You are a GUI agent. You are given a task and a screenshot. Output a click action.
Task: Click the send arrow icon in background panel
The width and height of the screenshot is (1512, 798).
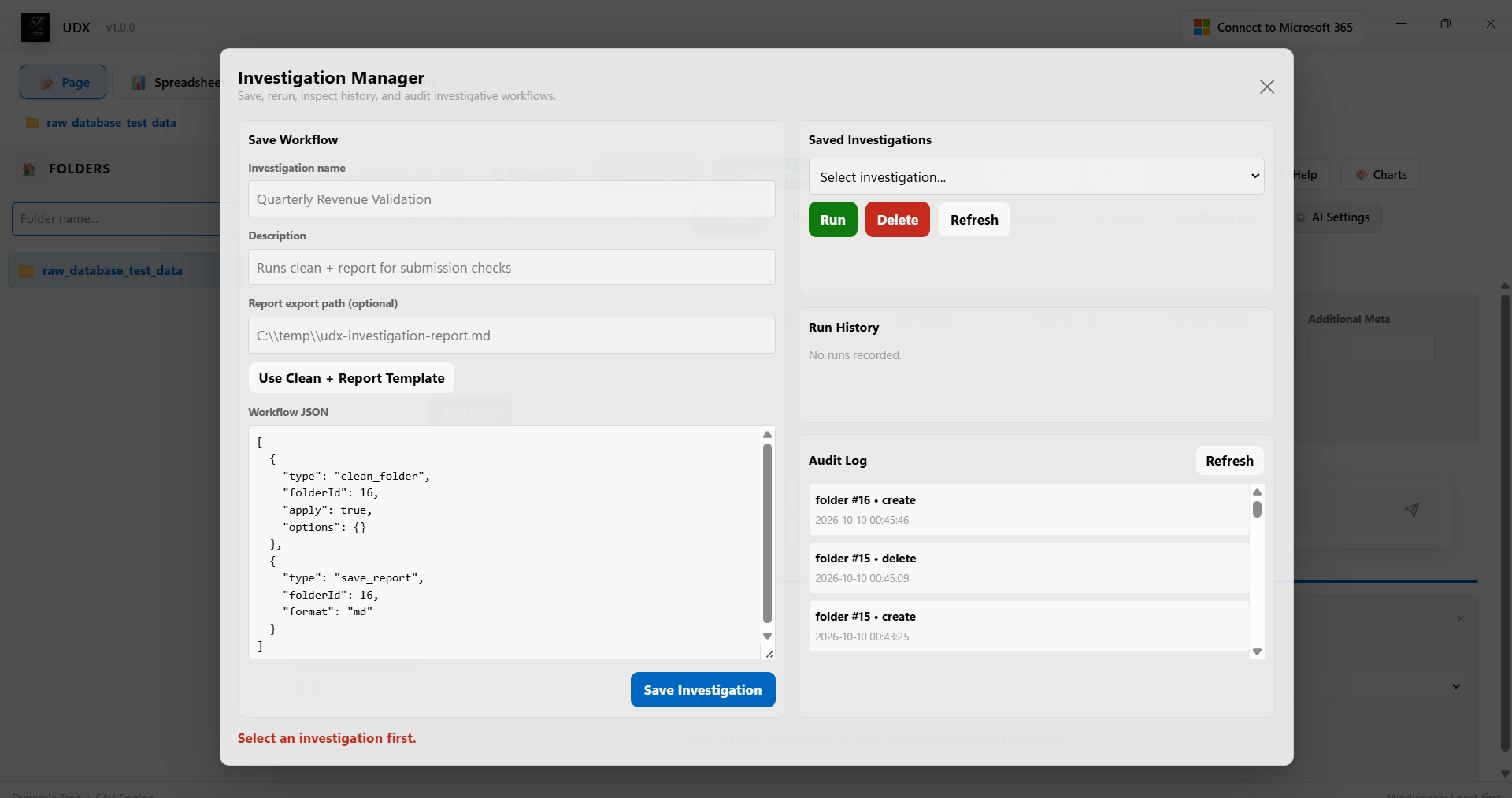click(1412, 510)
